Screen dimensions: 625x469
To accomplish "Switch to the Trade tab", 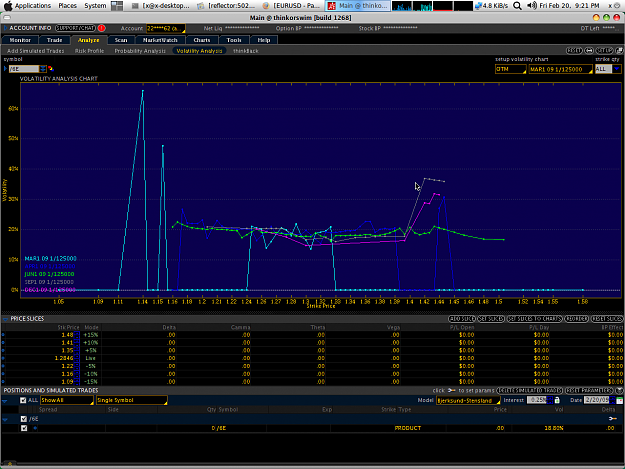I will (55, 40).
